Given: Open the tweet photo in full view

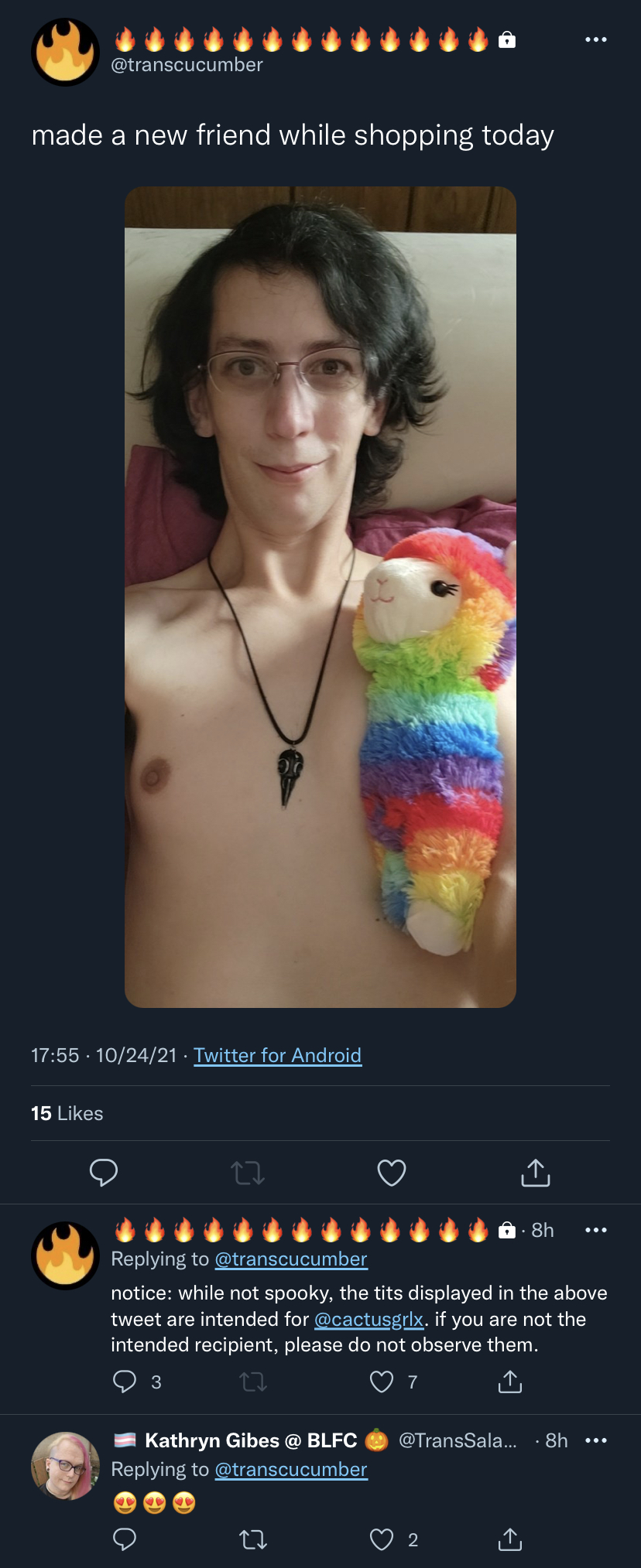Looking at the screenshot, I should pos(320,597).
